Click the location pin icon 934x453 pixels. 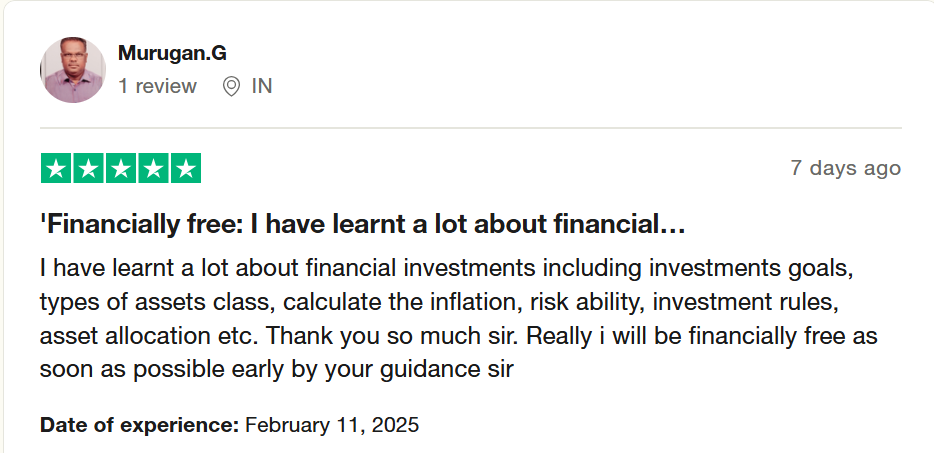point(231,86)
